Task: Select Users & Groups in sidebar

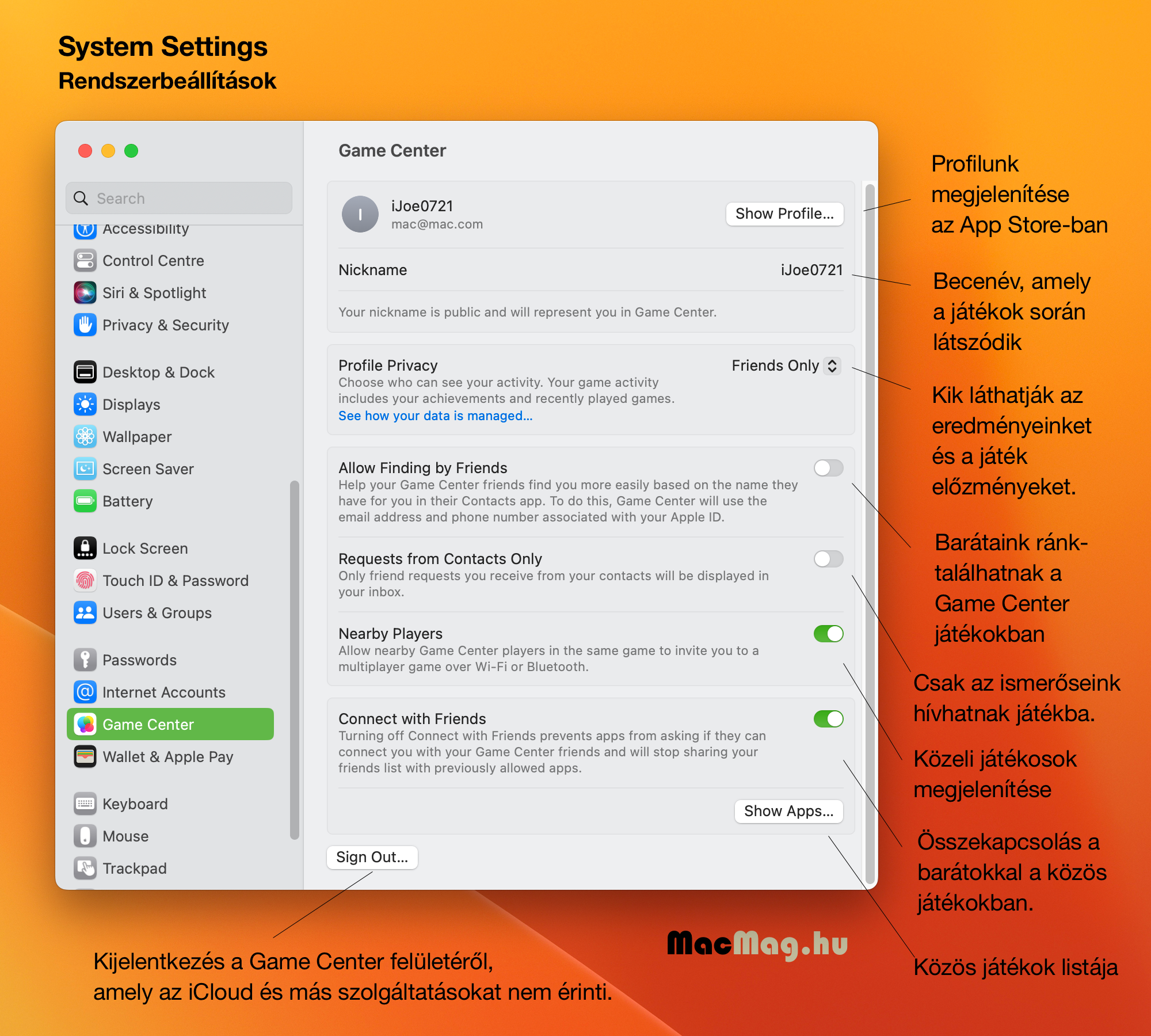Action: tap(170, 613)
